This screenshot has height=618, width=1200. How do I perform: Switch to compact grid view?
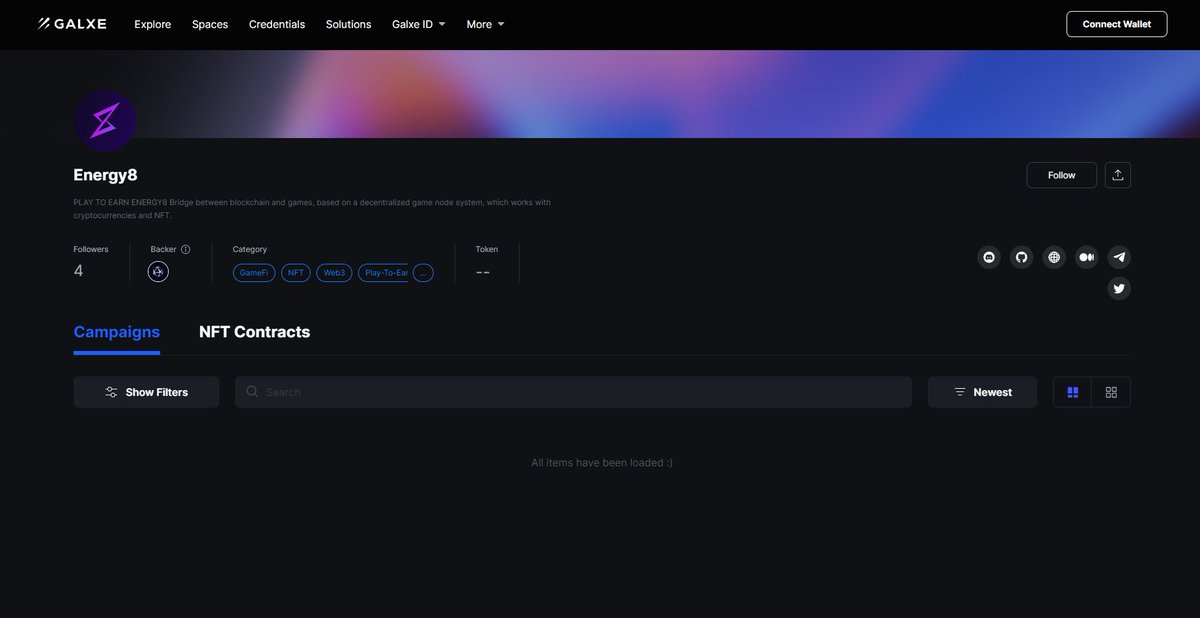coord(1111,392)
